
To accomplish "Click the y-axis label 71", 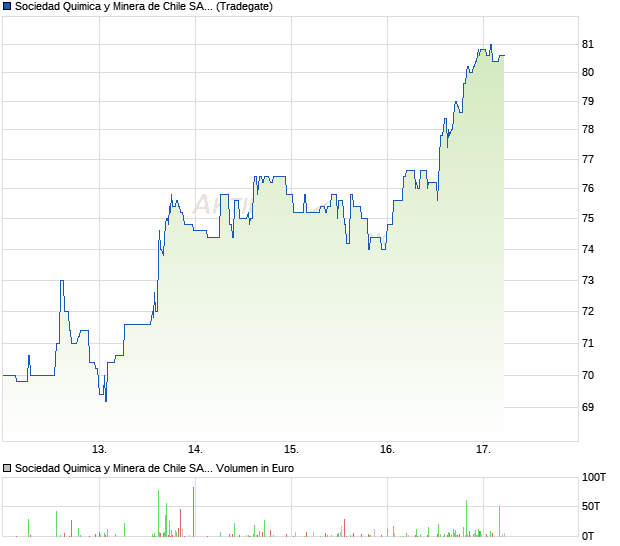I will pyautogui.click(x=588, y=343).
